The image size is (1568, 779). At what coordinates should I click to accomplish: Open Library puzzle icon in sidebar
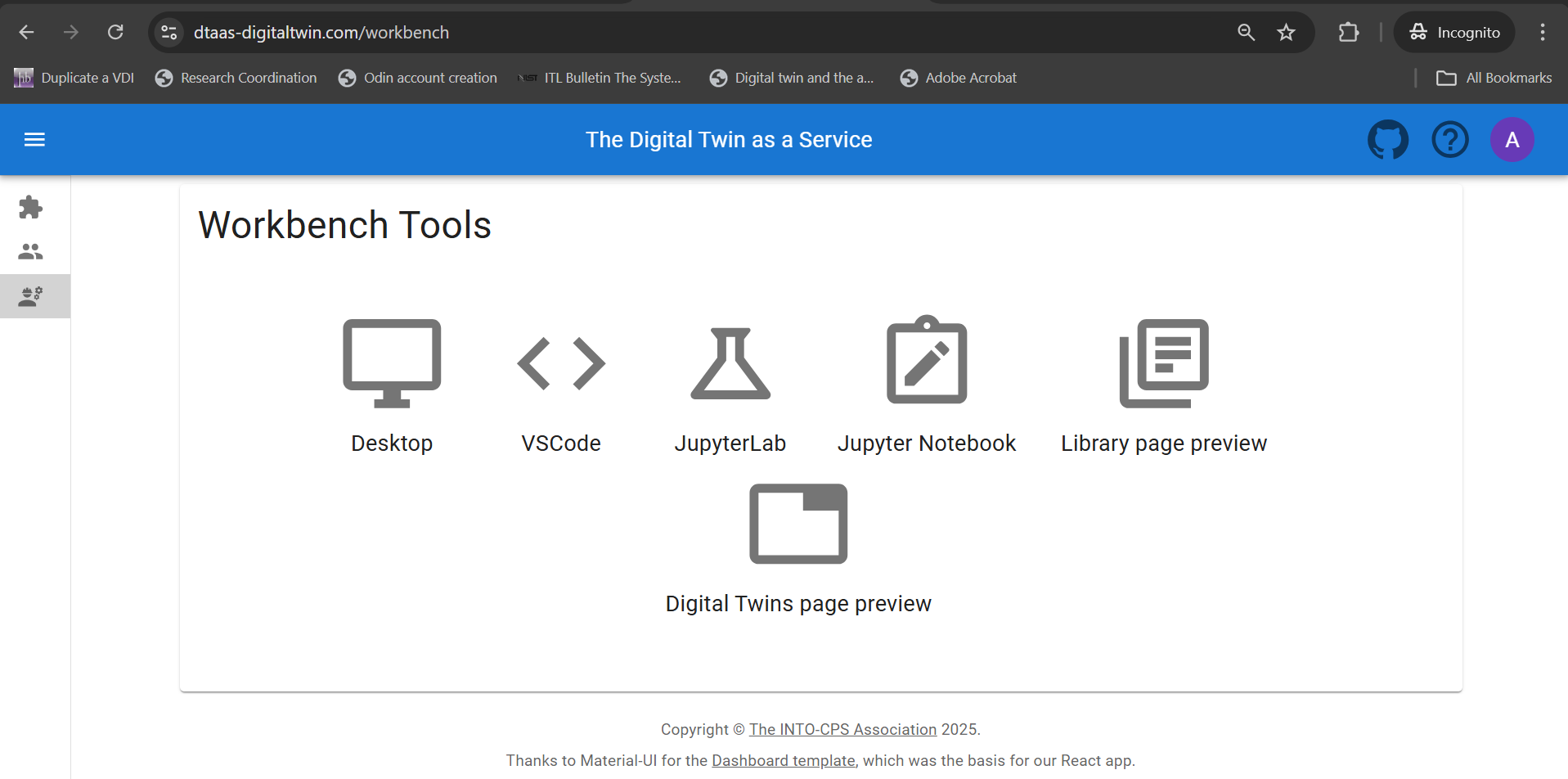31,208
